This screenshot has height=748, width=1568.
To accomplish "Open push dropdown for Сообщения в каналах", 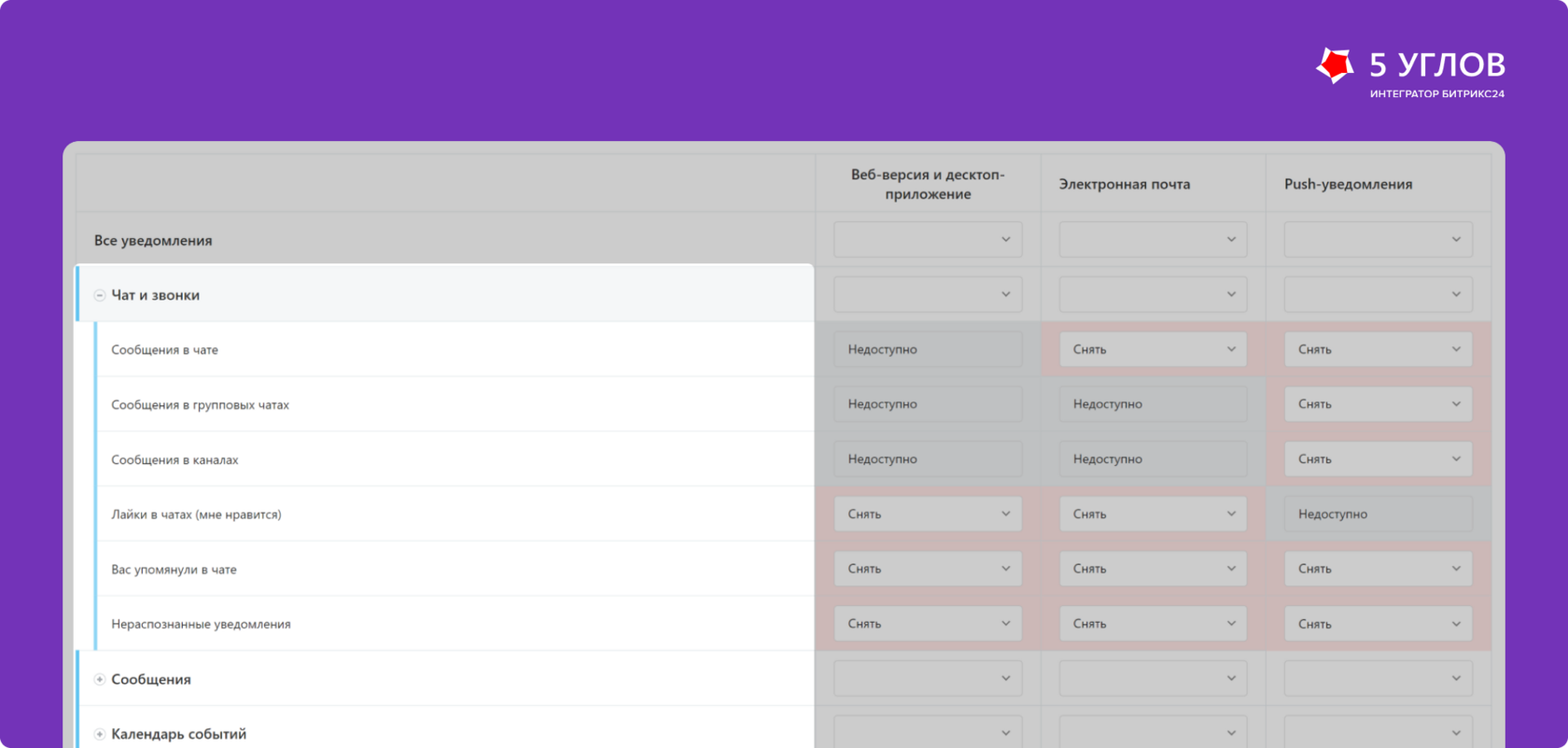I will click(x=1379, y=459).
